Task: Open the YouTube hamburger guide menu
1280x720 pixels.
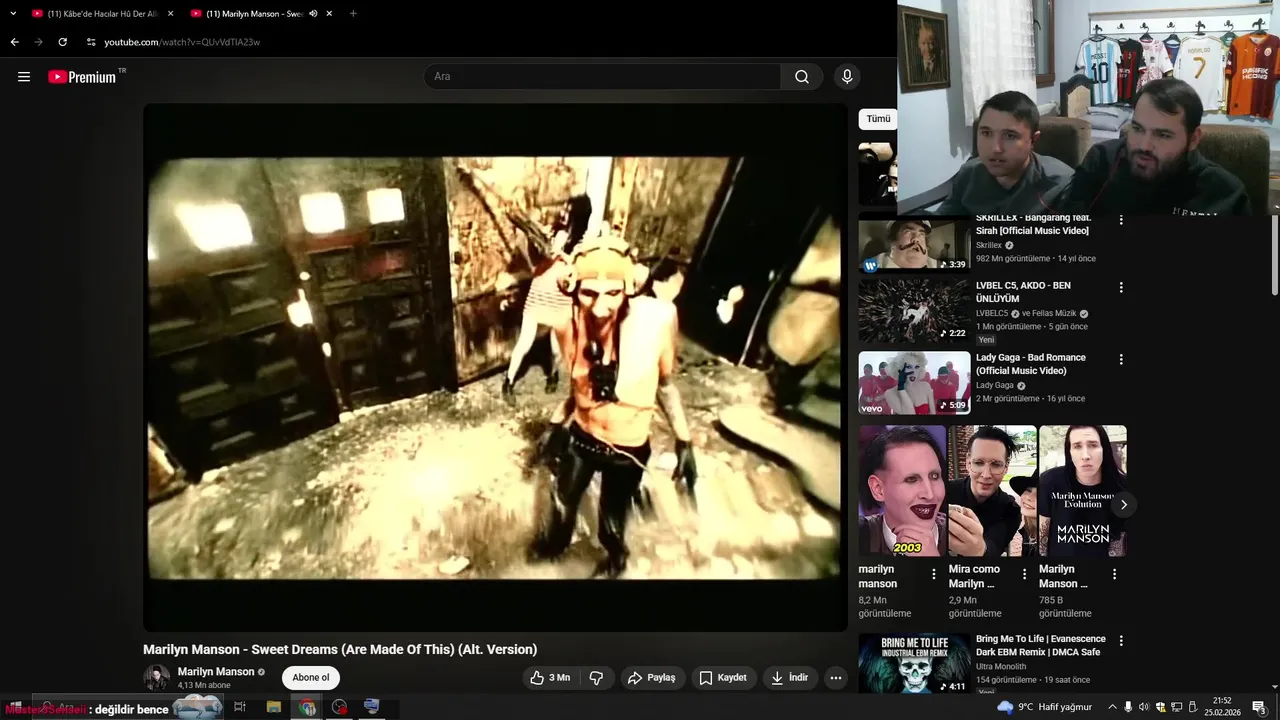Action: [x=24, y=77]
